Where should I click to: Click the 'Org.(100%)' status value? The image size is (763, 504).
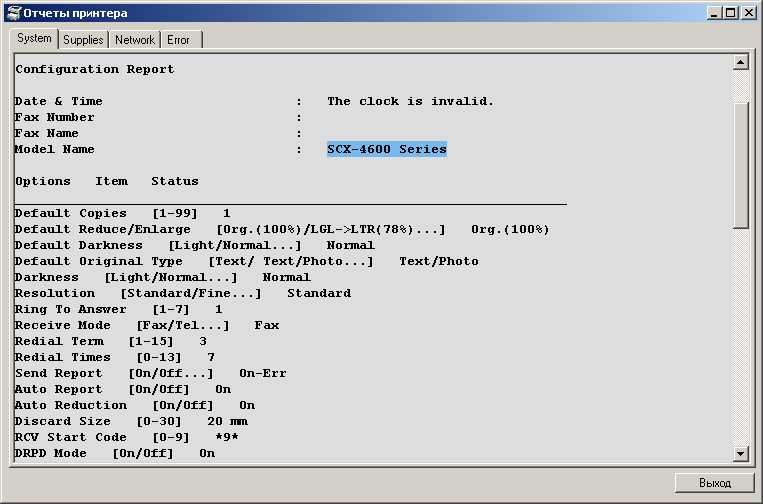point(510,230)
